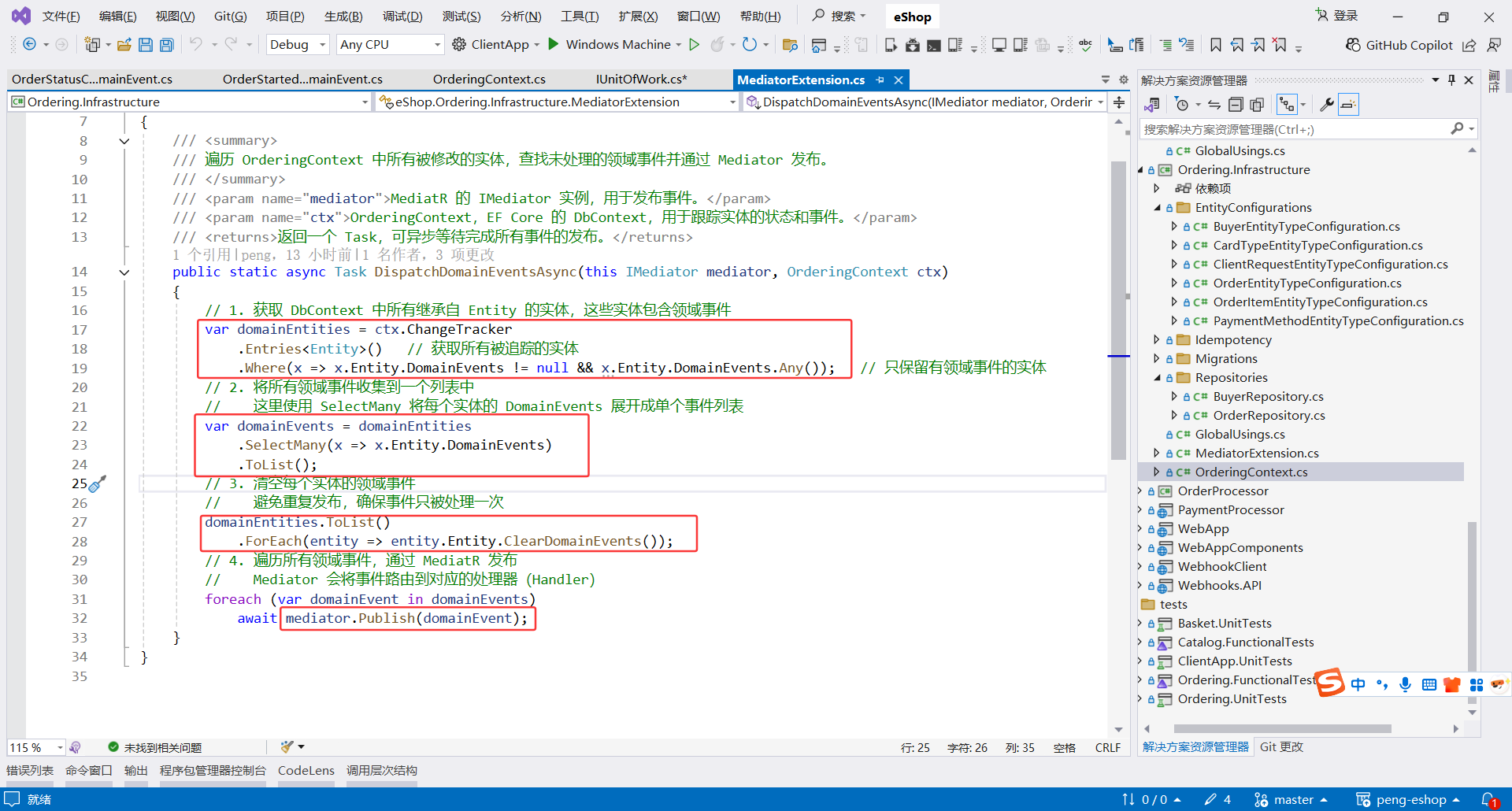Expand the Migrations folder
The image size is (1512, 811).
click(1157, 359)
